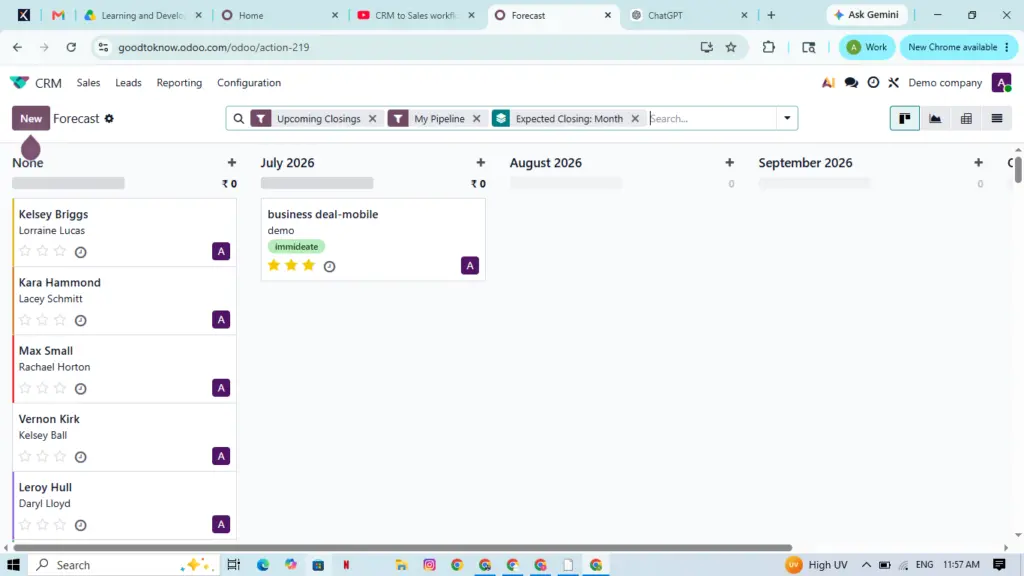Open activity clock on Kelsey Briggs card
The width and height of the screenshot is (1024, 576).
pos(80,252)
